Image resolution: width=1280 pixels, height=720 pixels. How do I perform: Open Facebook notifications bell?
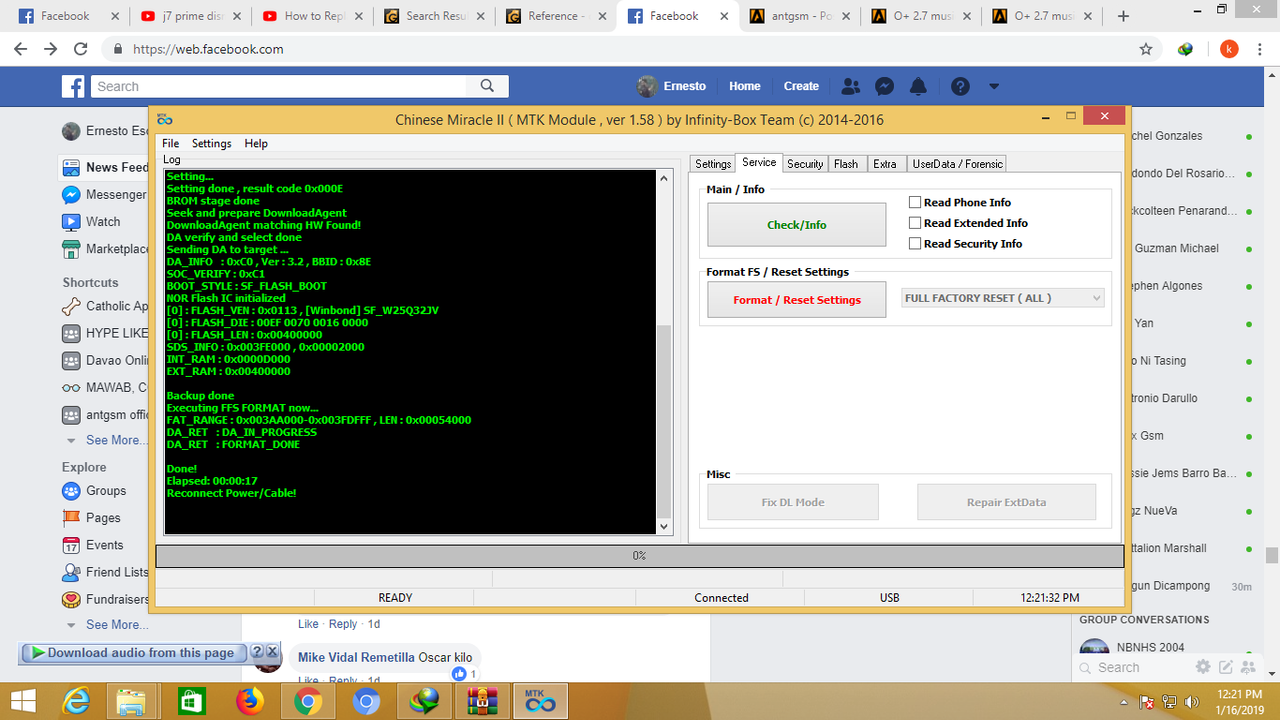(918, 86)
